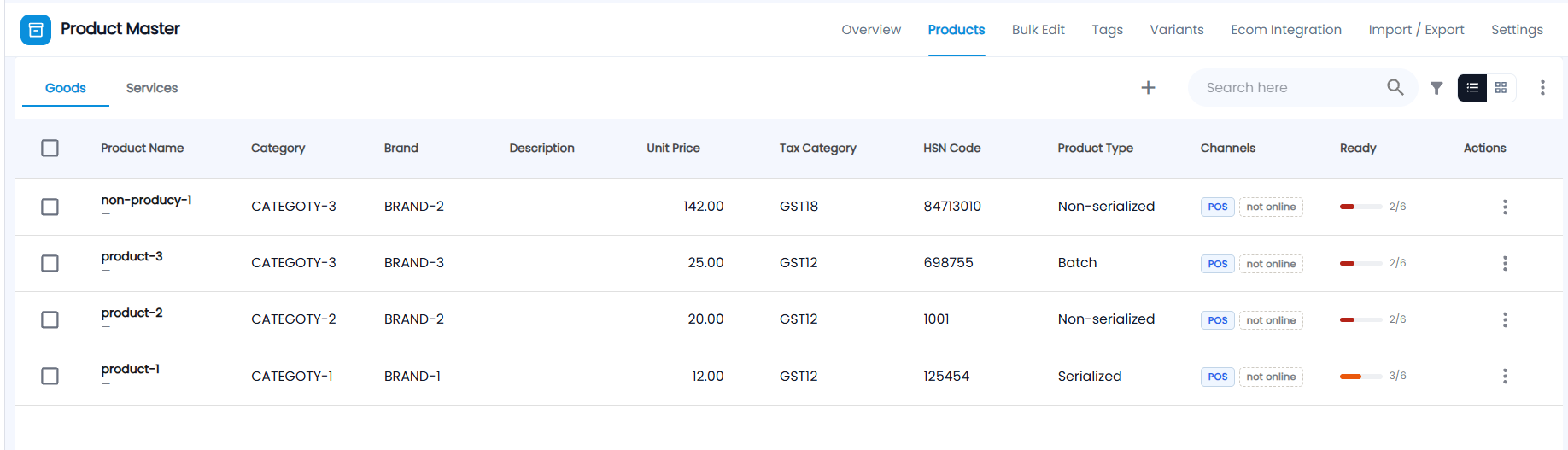Click HSN code 84713010
1568x450 pixels.
952,207
